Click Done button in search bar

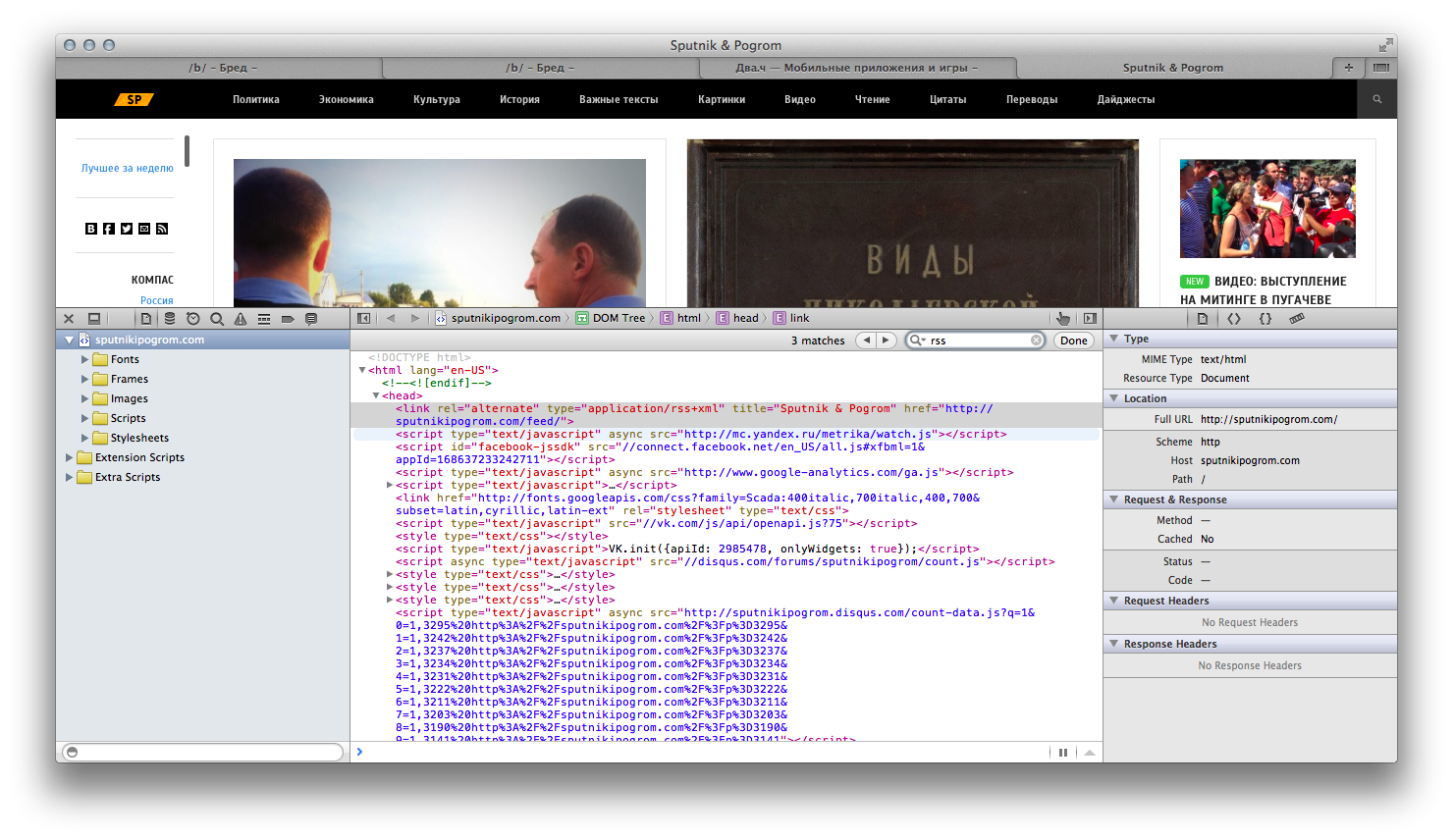tap(1074, 341)
